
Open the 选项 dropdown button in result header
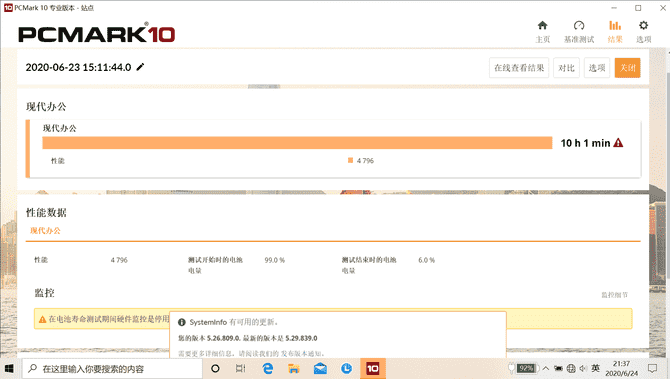coord(597,68)
